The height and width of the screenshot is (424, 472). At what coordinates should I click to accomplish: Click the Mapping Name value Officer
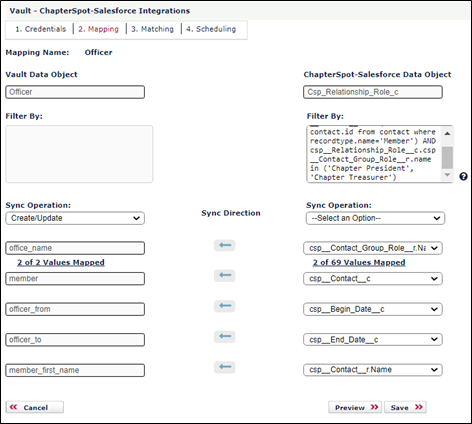click(98, 52)
